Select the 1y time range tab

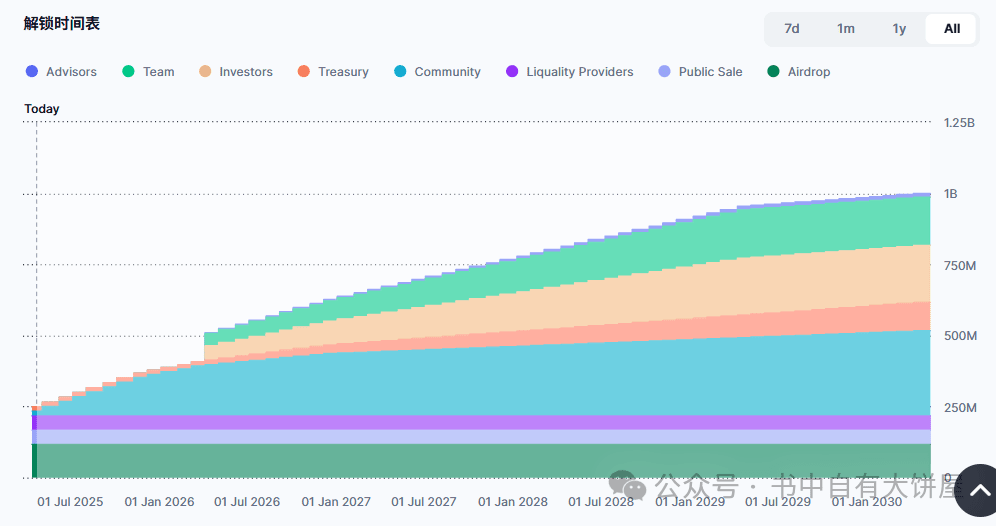click(899, 29)
